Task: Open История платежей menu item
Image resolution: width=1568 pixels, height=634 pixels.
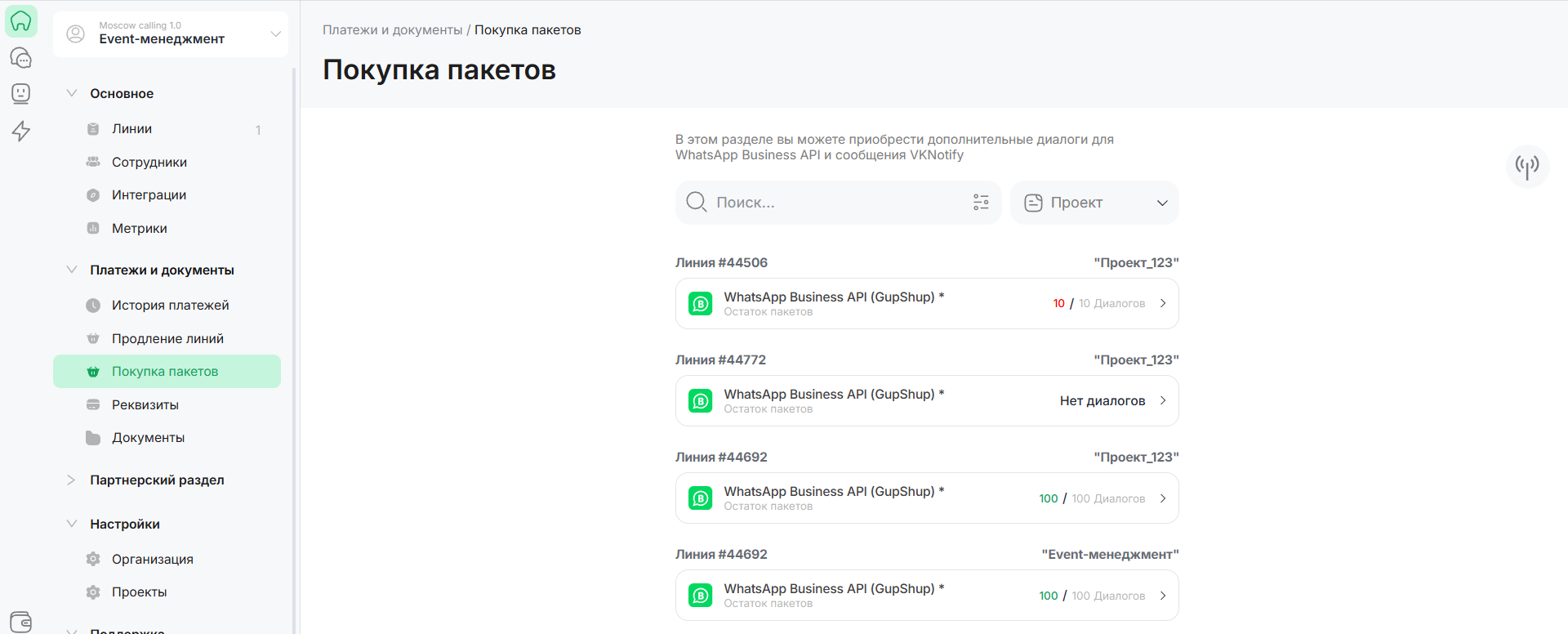Action: [x=170, y=306]
